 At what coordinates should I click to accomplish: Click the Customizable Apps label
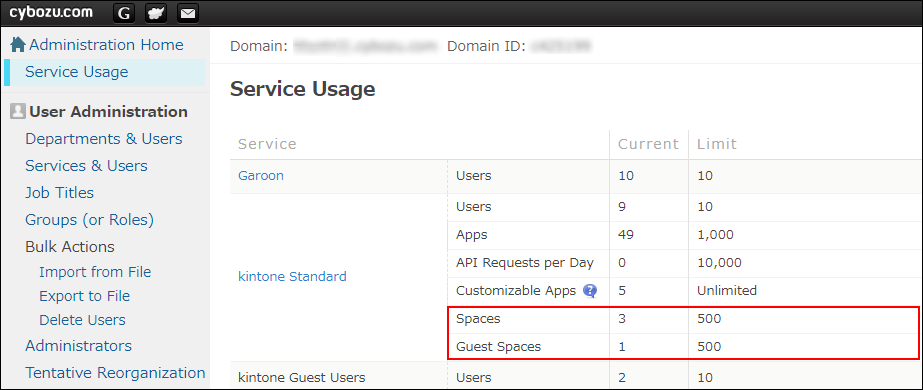pos(516,291)
